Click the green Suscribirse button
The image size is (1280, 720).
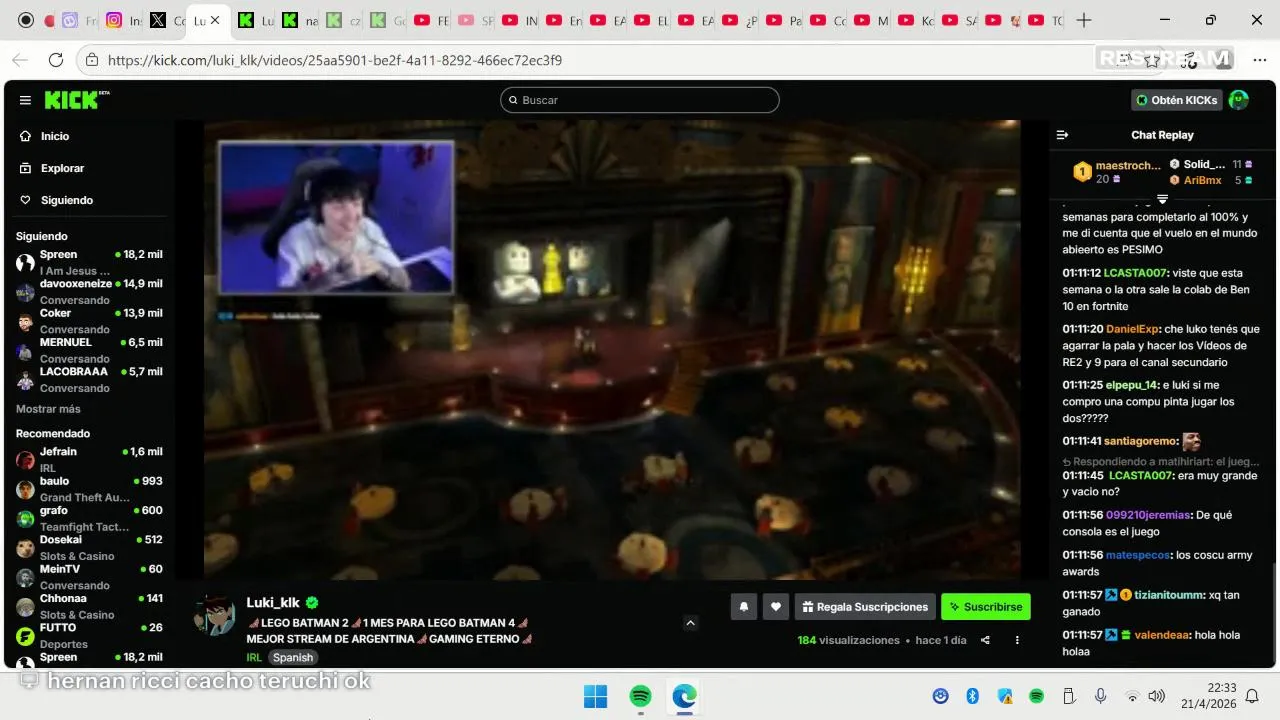[985, 606]
